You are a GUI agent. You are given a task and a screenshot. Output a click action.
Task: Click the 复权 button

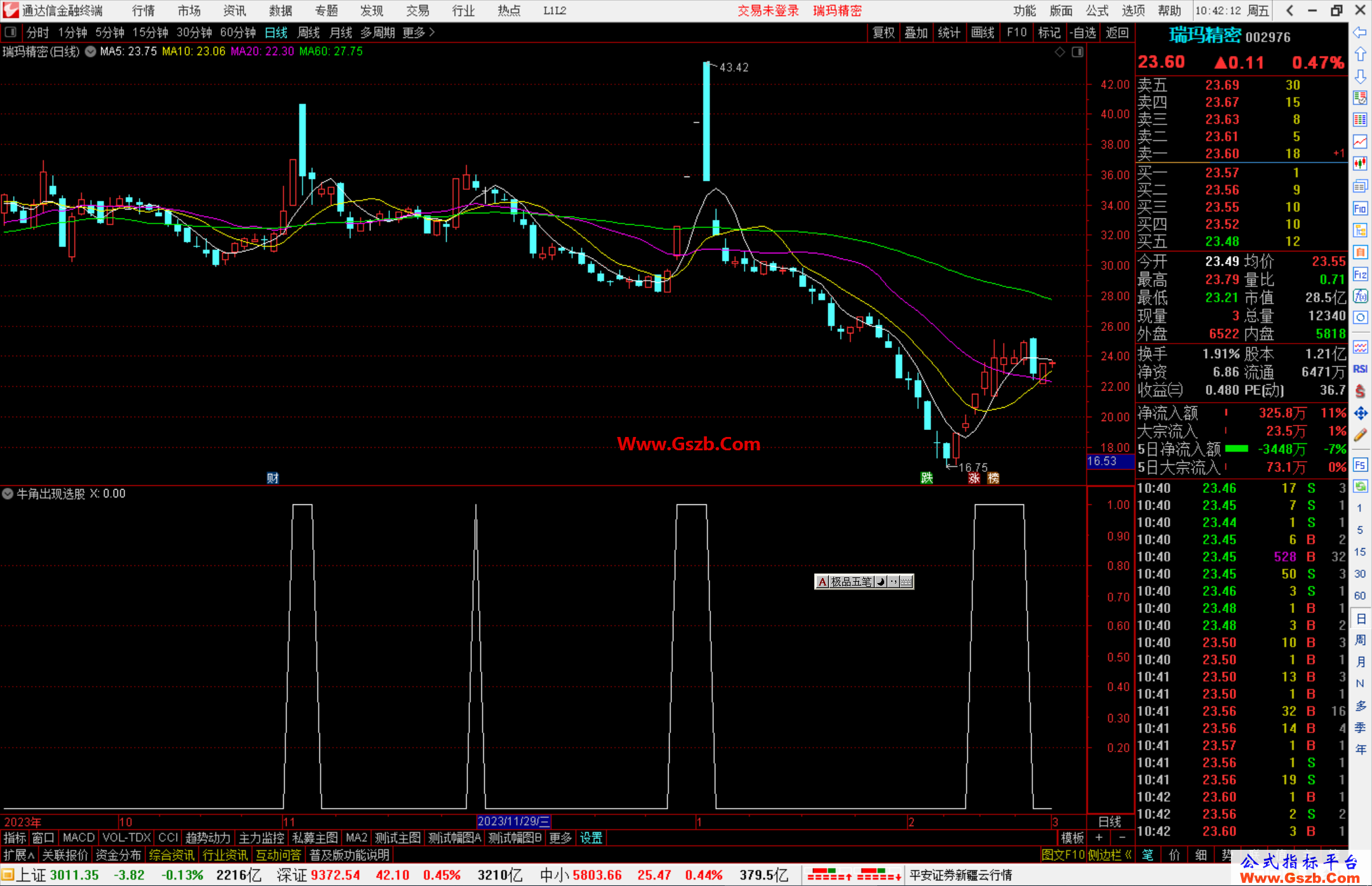pos(884,32)
